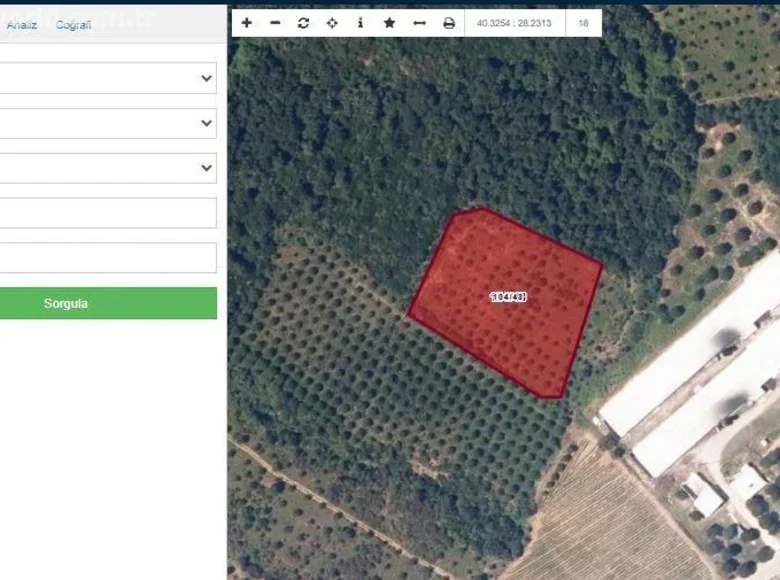The image size is (780, 580).
Task: Zoom out with the minus icon
Action: pyautogui.click(x=275, y=23)
